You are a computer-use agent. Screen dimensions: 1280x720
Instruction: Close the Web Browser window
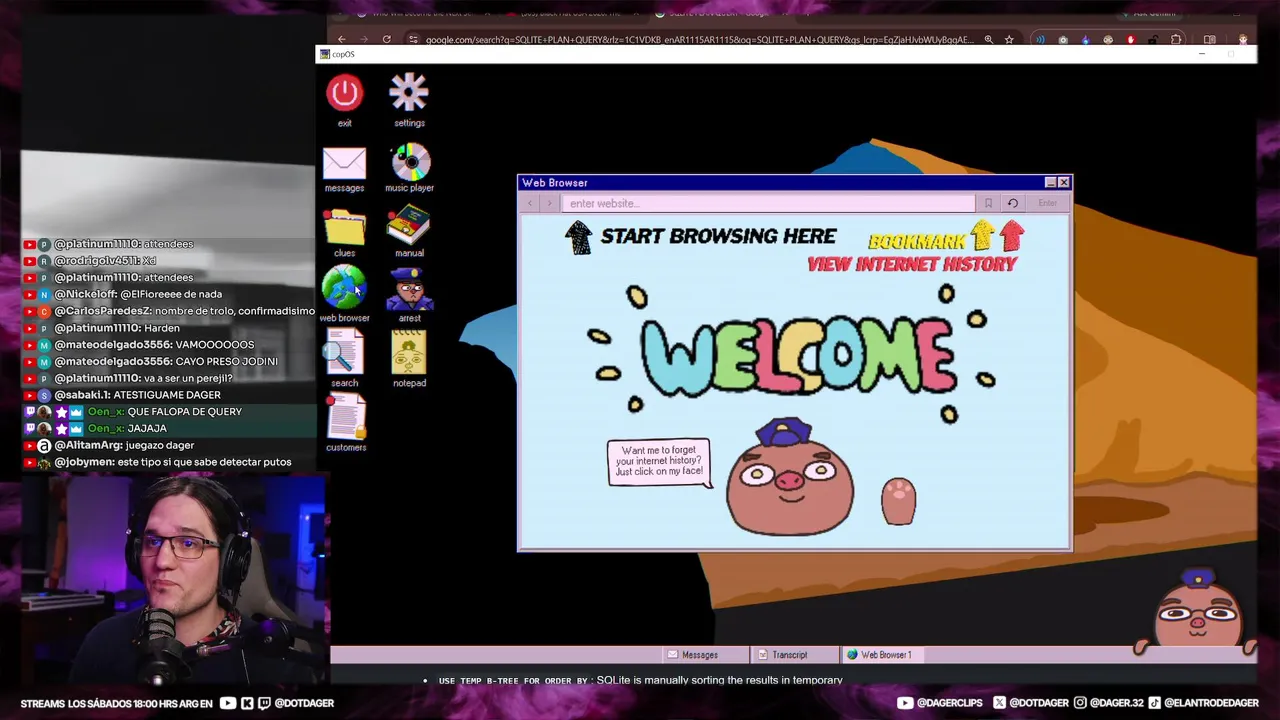[1064, 183]
